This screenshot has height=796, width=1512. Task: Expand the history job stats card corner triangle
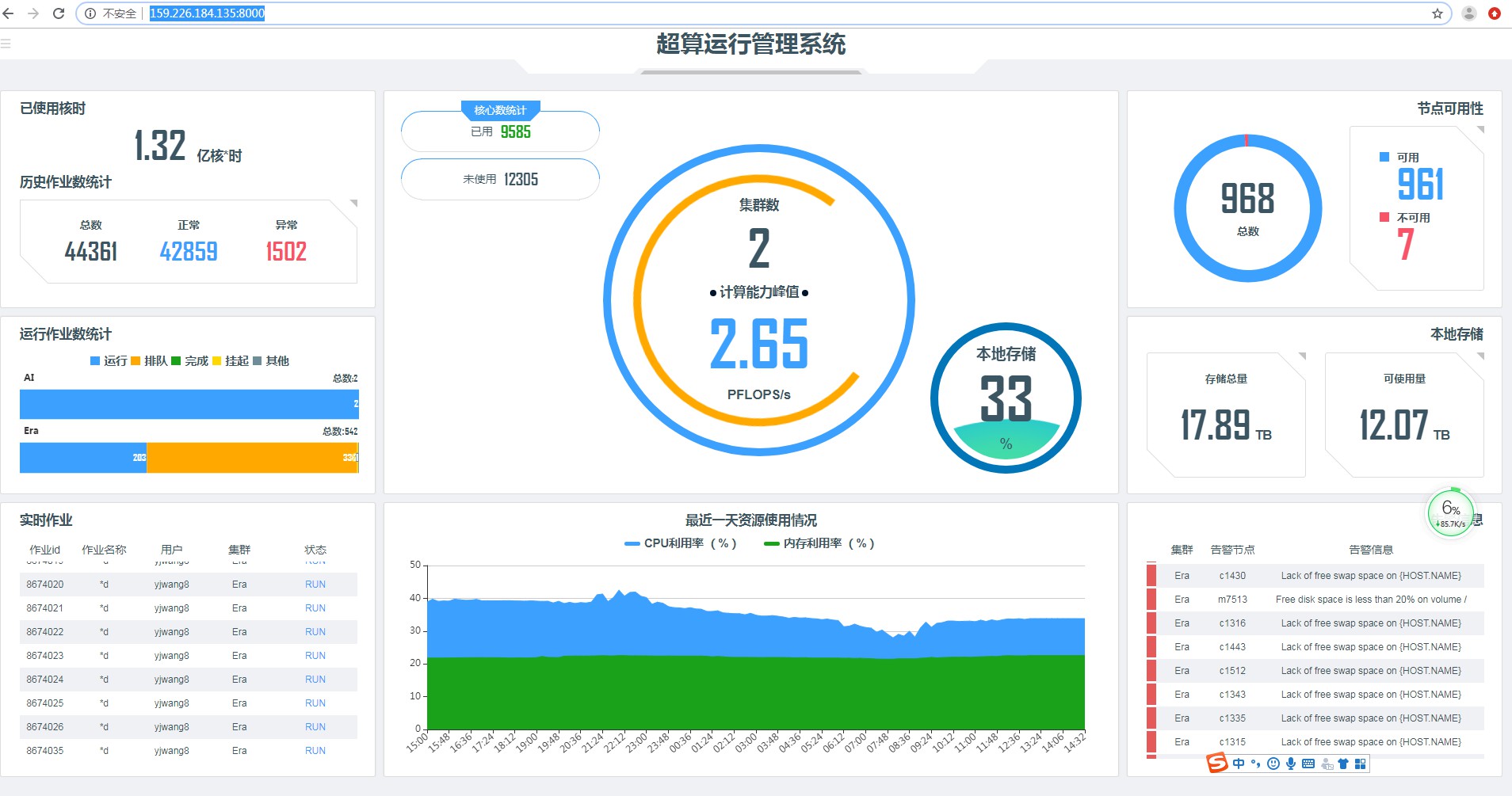pos(353,204)
